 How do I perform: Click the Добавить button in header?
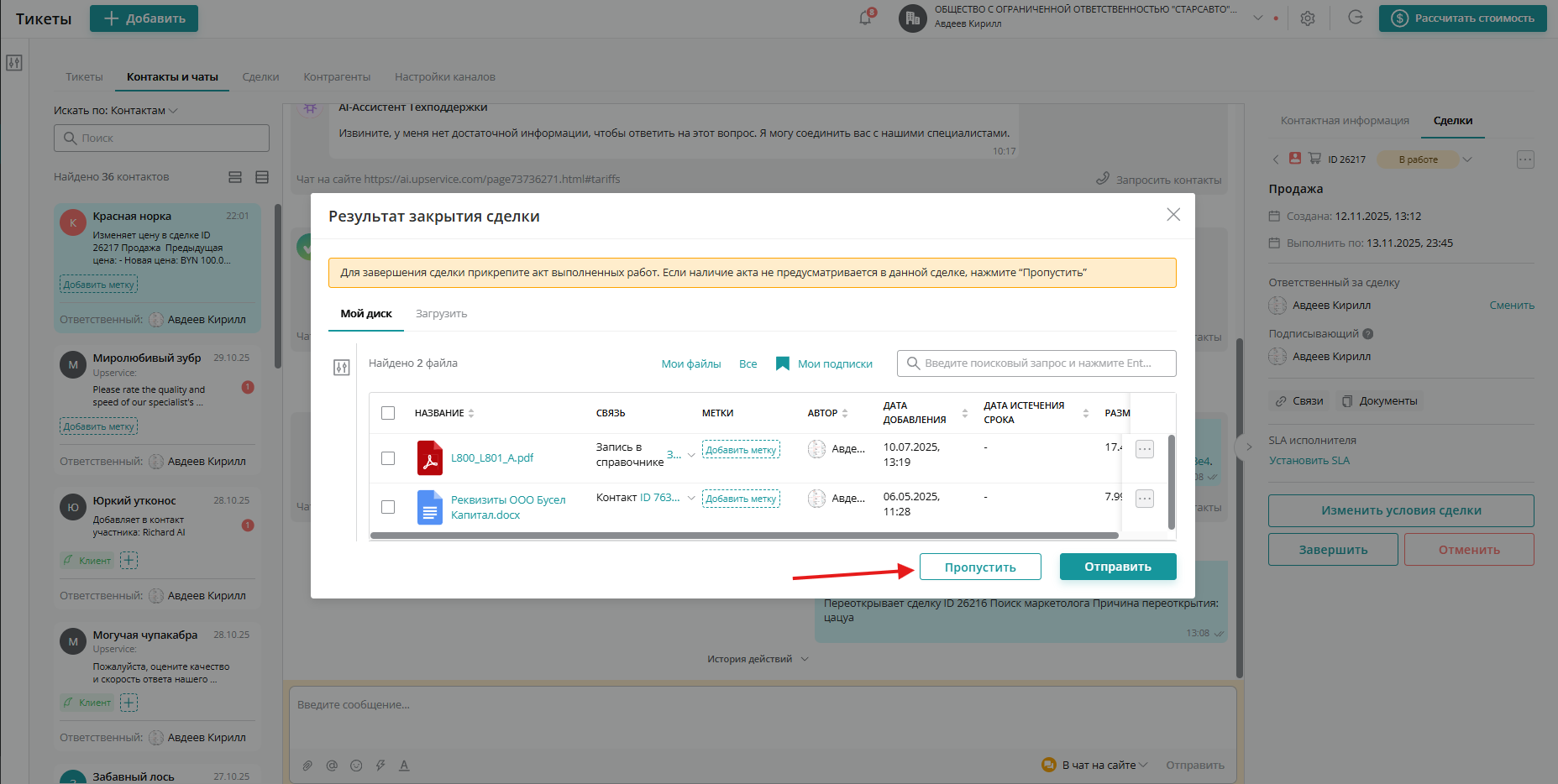(144, 18)
